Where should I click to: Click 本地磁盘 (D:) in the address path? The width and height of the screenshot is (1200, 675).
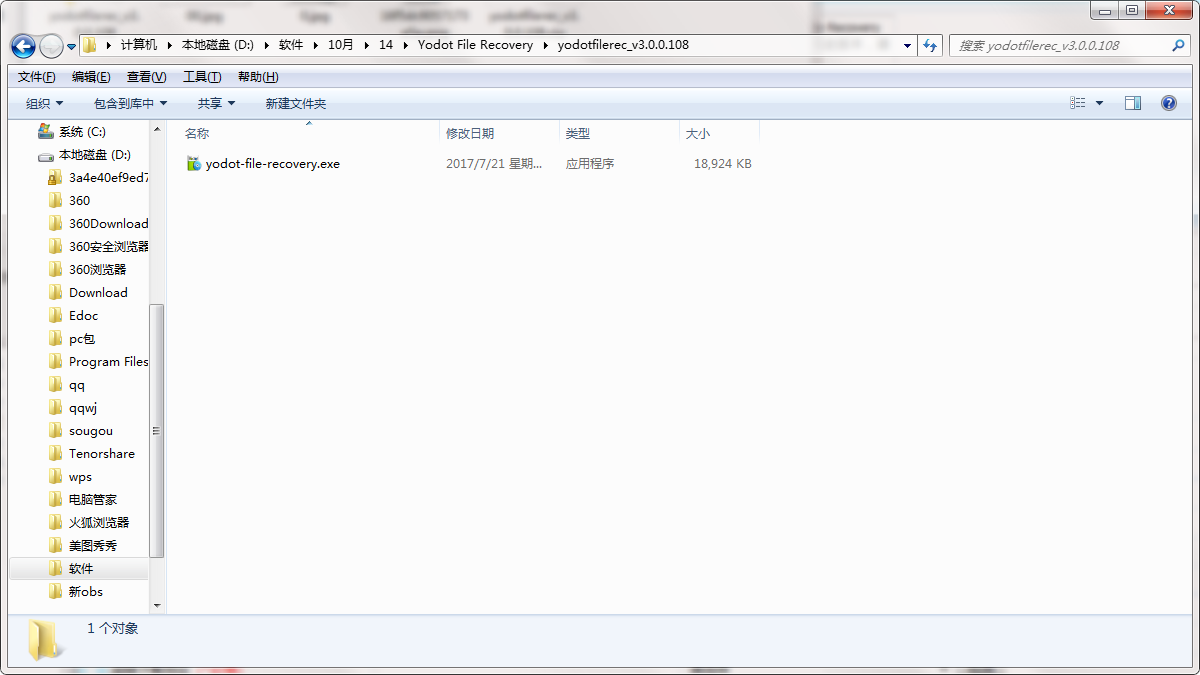click(x=217, y=45)
